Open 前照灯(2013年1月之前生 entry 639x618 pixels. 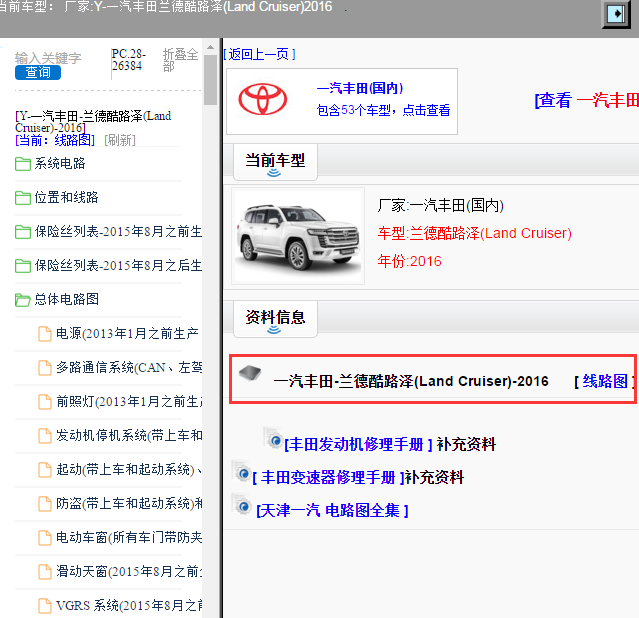(x=129, y=402)
